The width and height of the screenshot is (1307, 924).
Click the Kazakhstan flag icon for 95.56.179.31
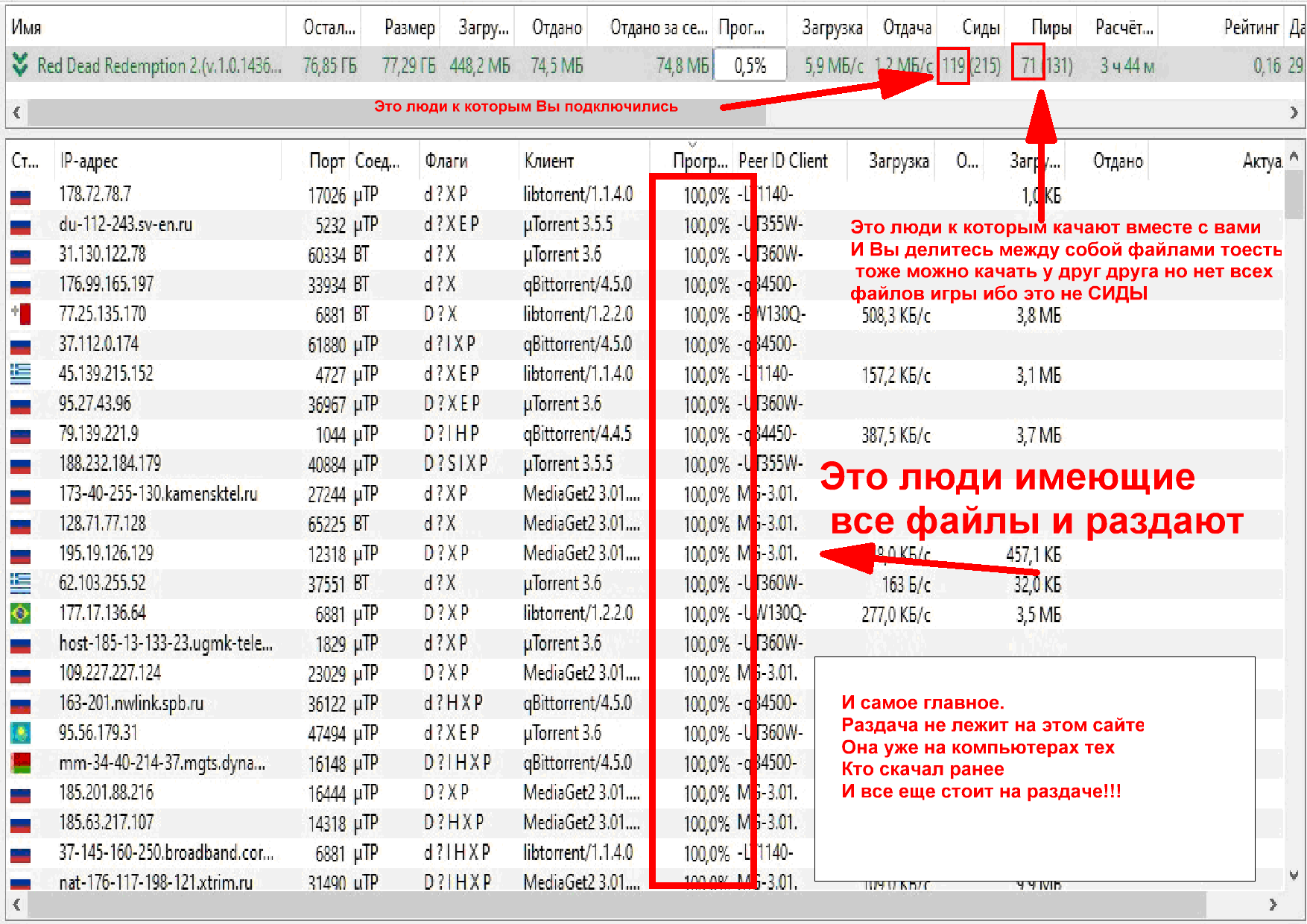20,733
